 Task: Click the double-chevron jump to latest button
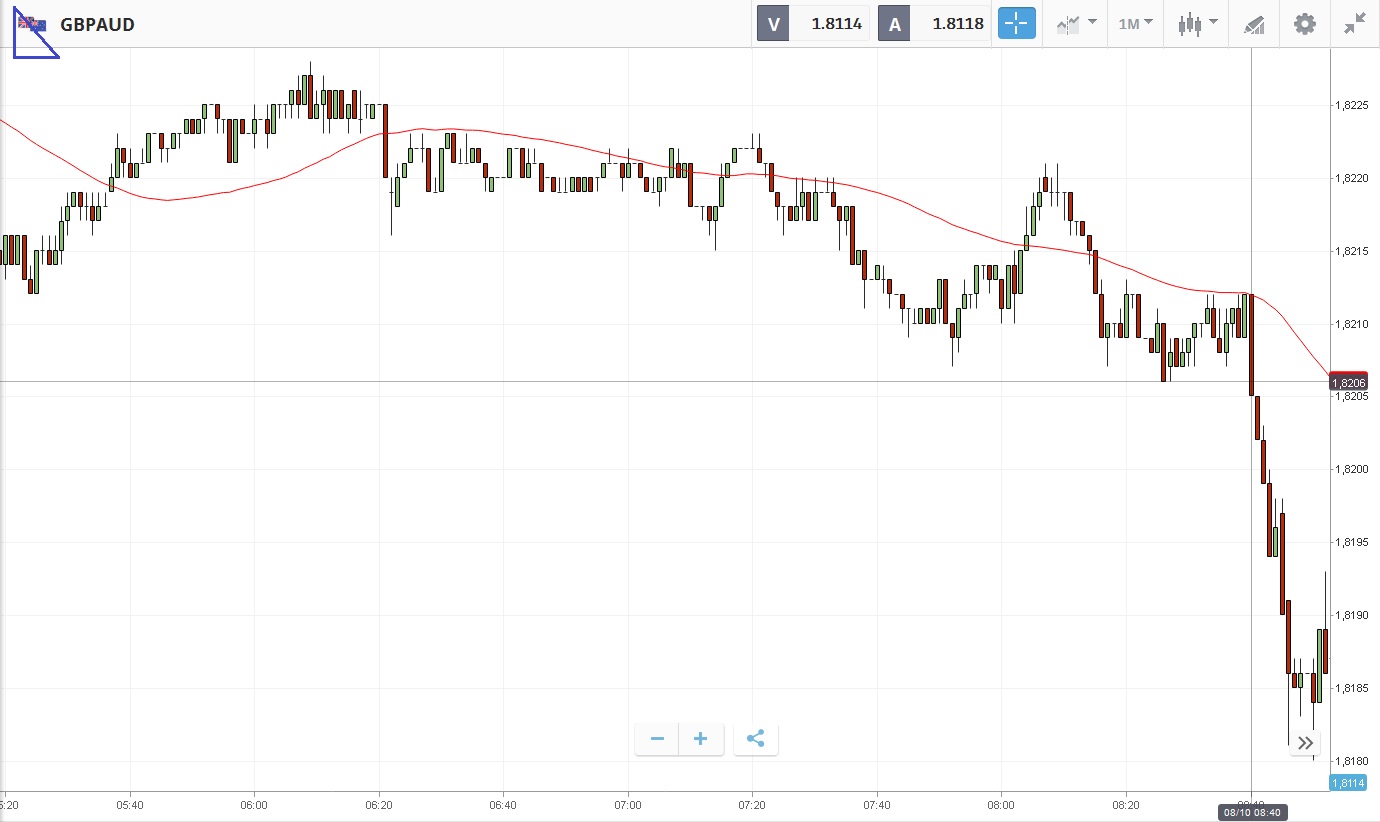1305,742
